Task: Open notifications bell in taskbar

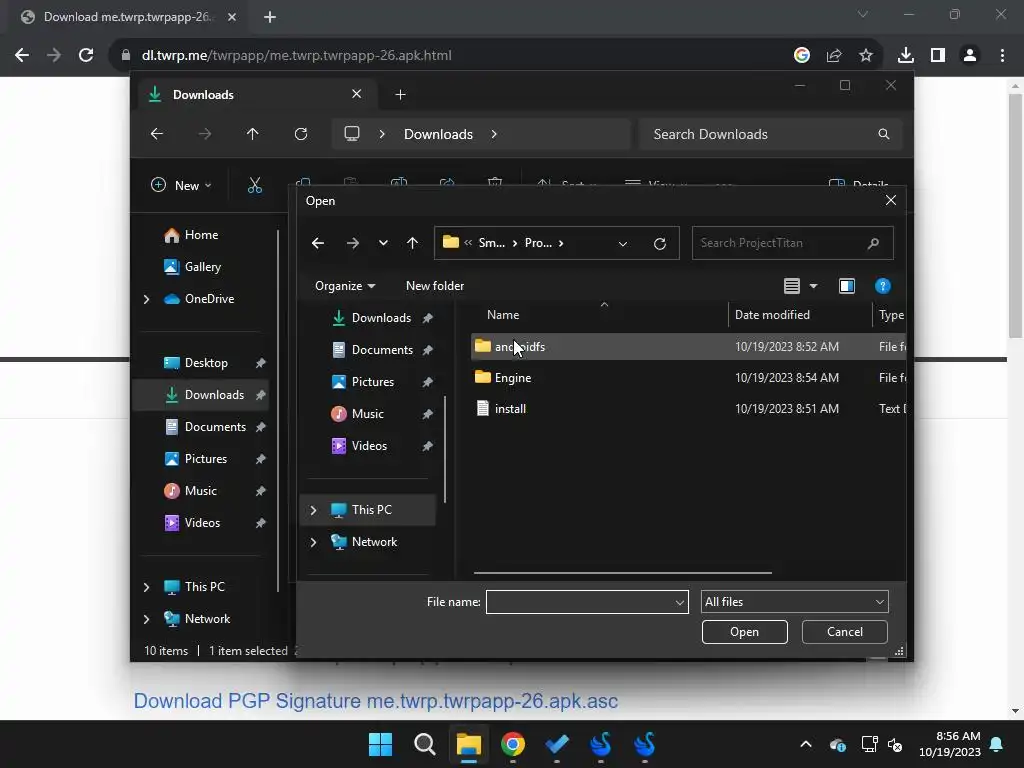Action: [997, 744]
